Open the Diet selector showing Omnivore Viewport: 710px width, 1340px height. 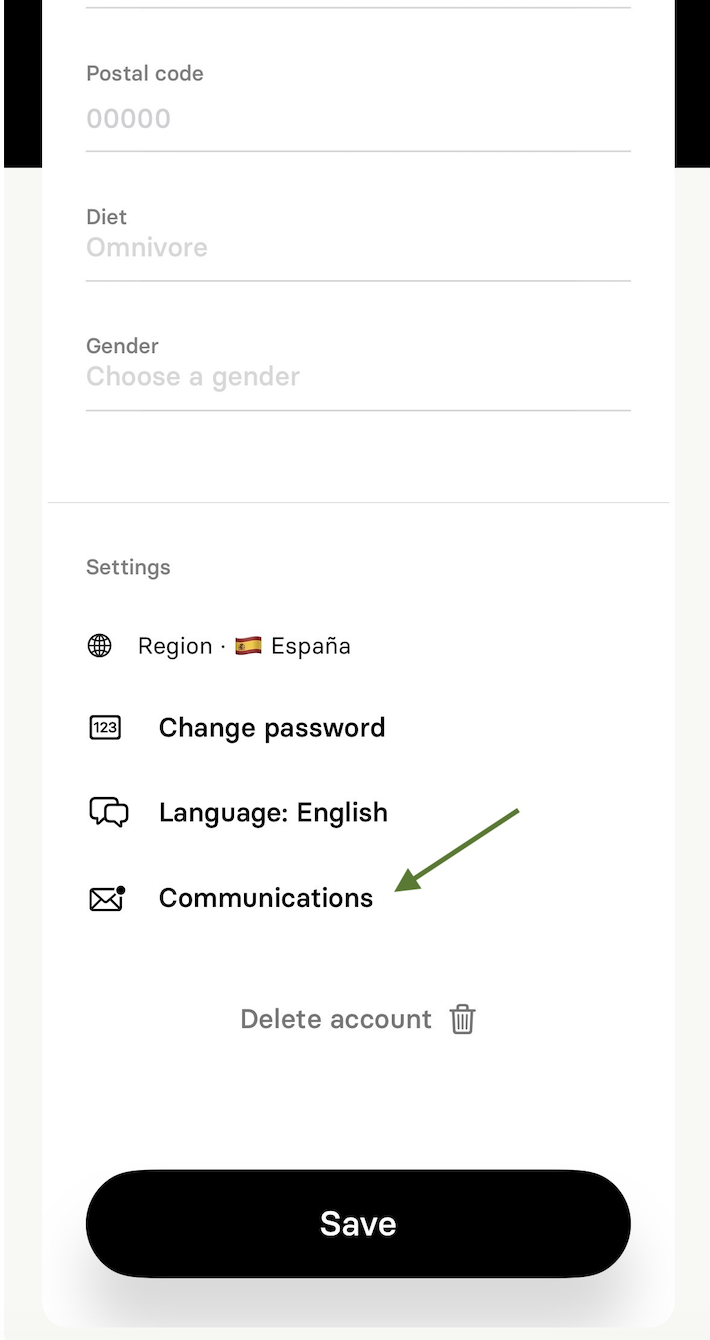click(x=358, y=248)
